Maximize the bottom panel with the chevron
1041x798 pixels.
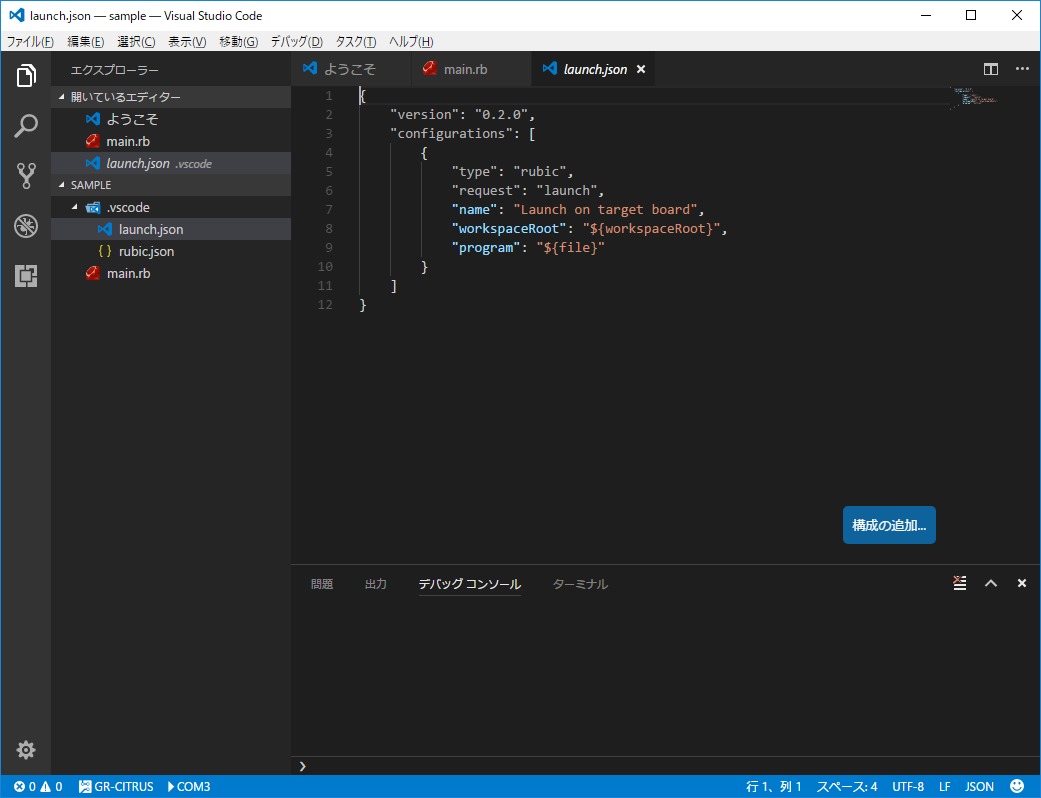tap(991, 583)
